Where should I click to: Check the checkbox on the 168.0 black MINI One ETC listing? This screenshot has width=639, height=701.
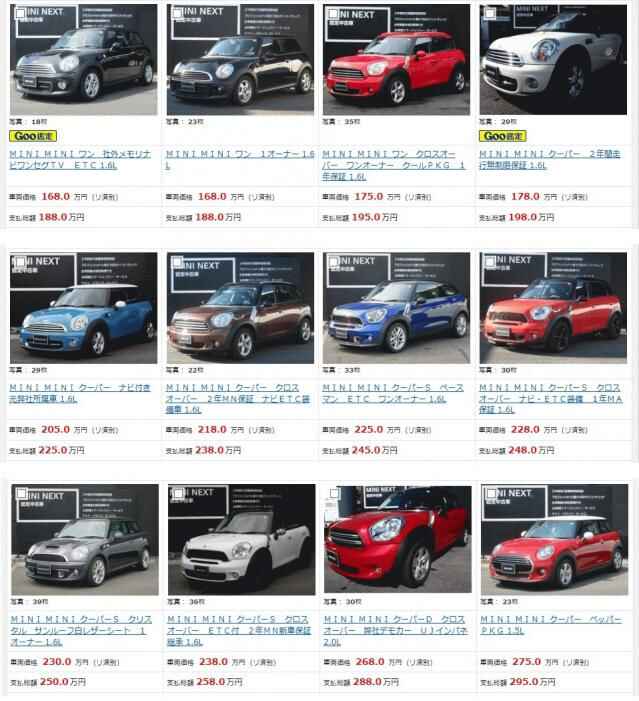point(20,13)
